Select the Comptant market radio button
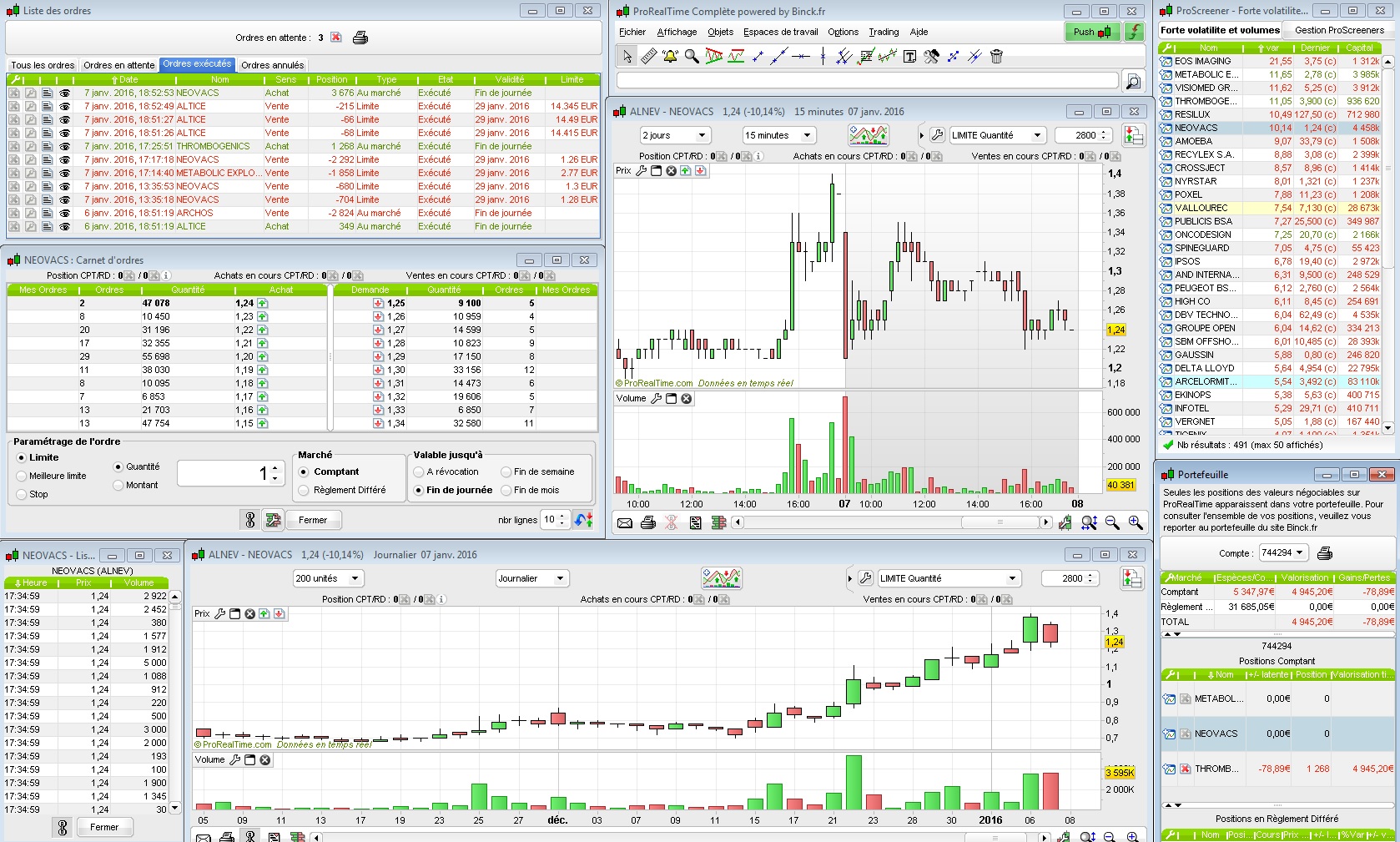1400x842 pixels. (x=305, y=471)
